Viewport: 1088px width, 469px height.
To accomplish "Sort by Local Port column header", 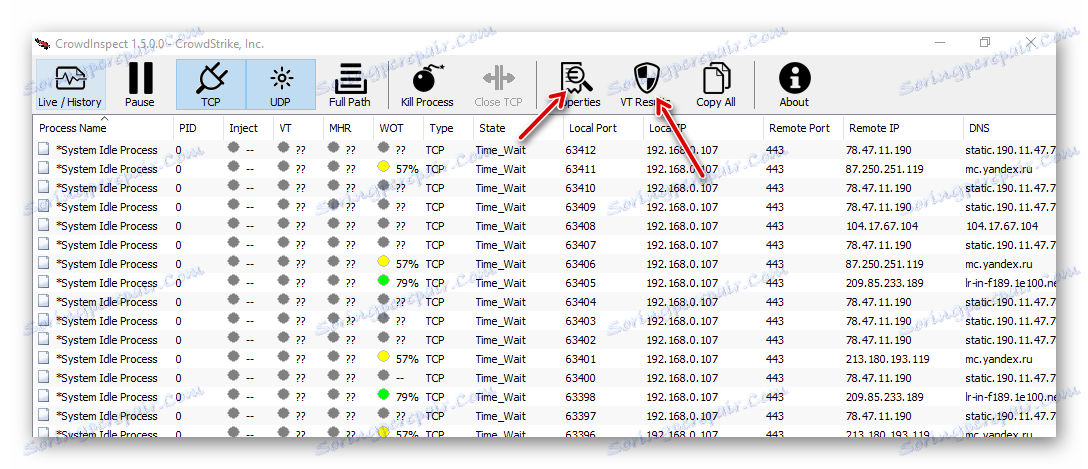I will (604, 128).
